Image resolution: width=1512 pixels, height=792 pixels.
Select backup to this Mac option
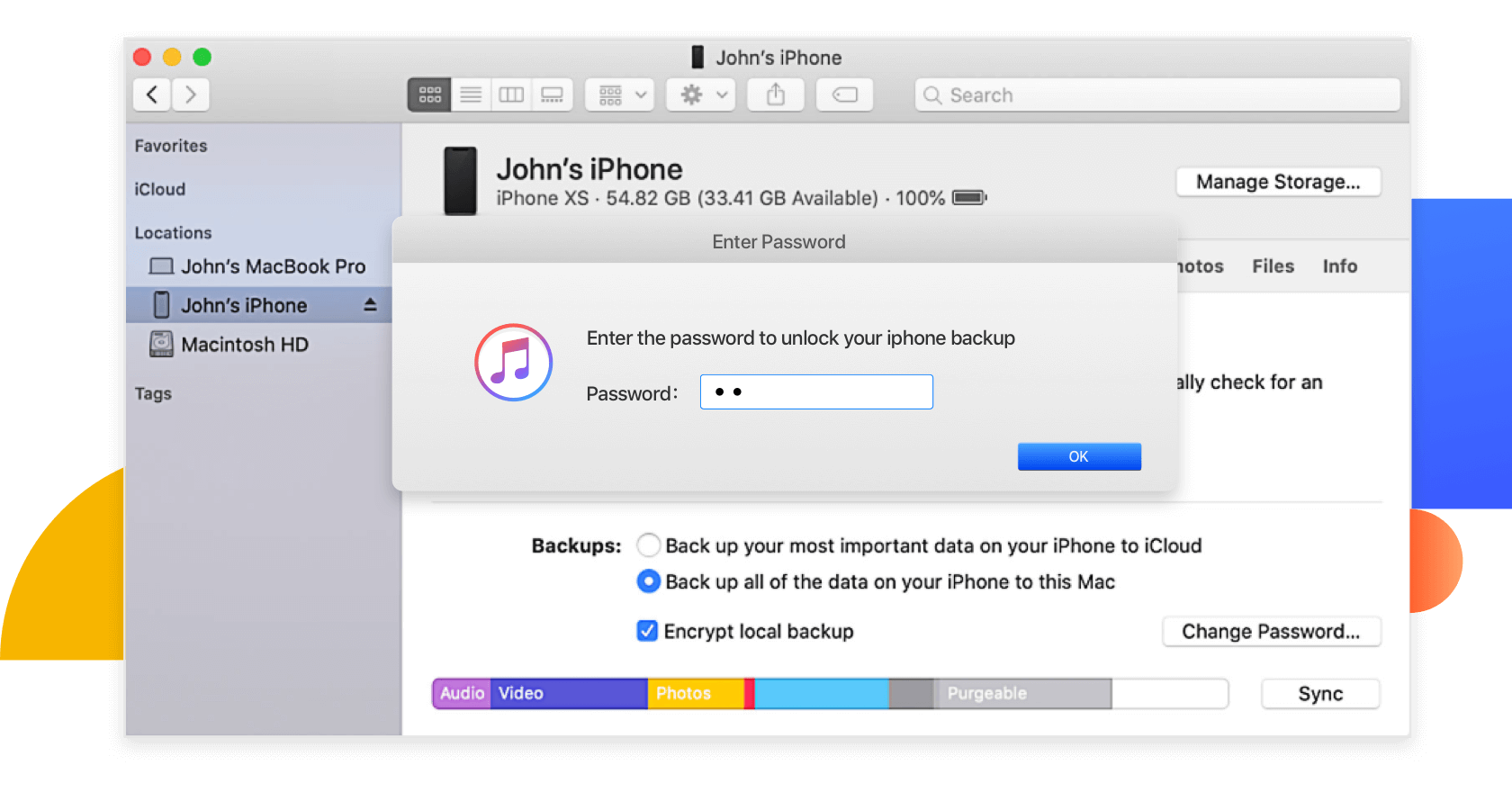click(648, 581)
